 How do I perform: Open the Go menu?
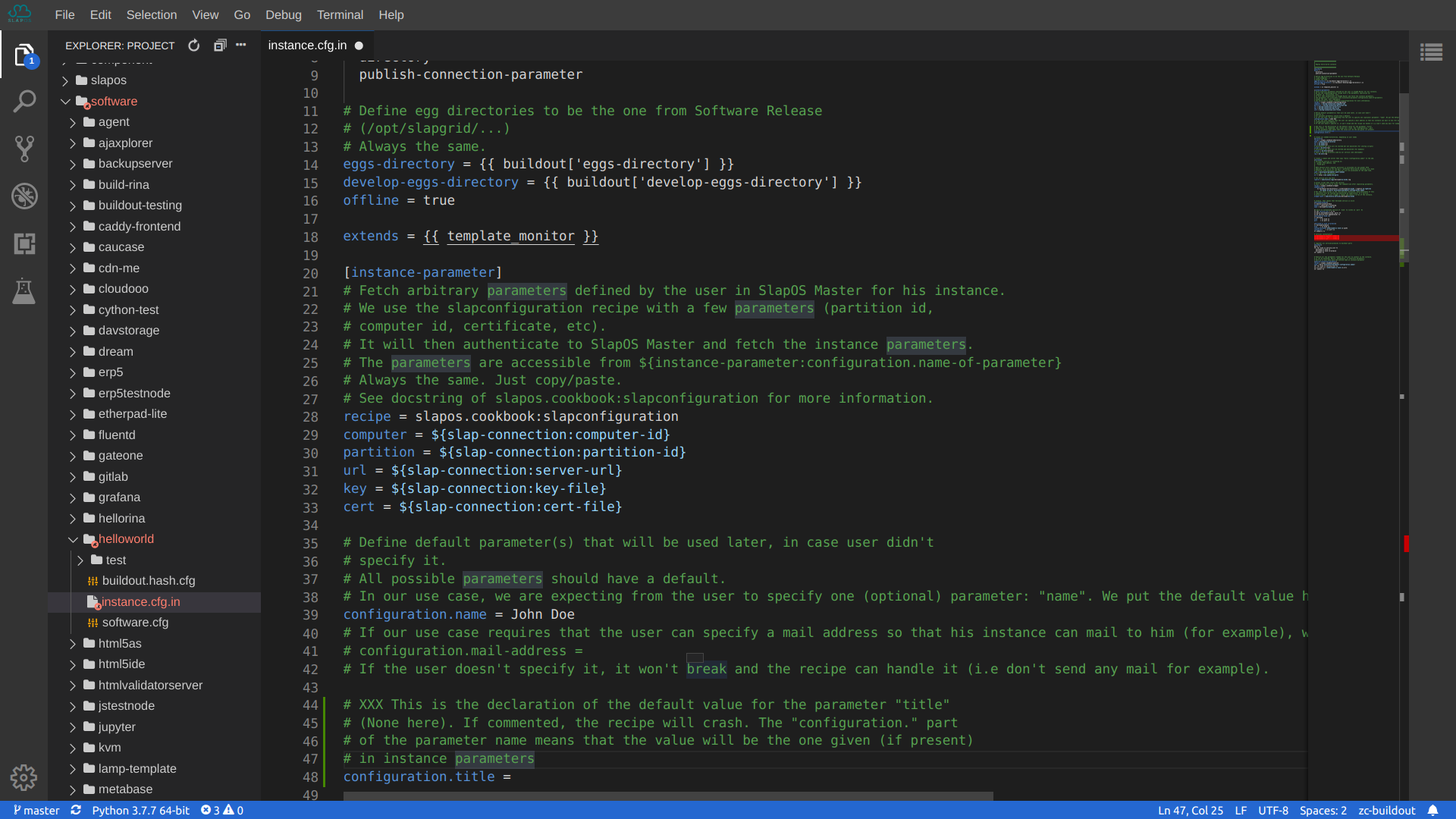point(242,14)
